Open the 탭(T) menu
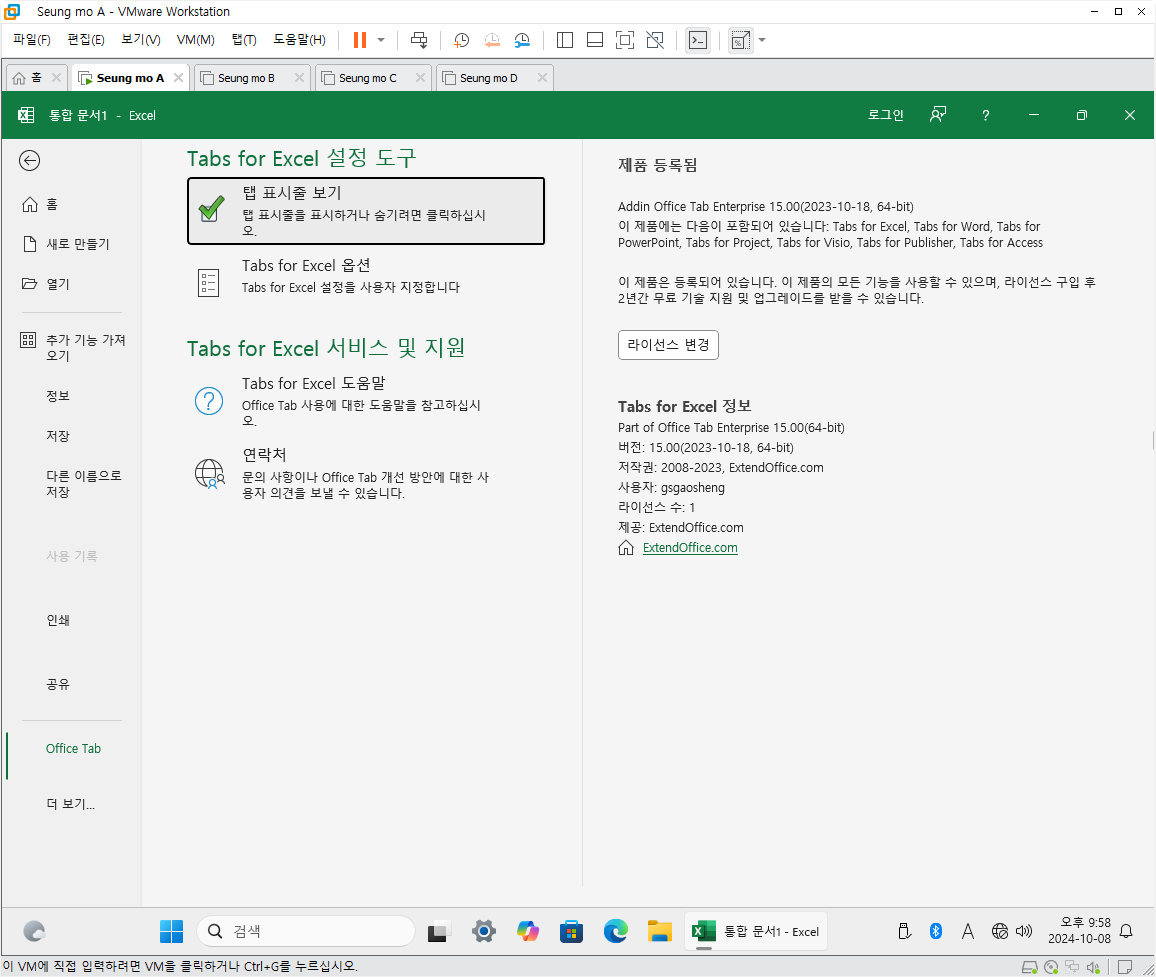1156x977 pixels. (244, 40)
